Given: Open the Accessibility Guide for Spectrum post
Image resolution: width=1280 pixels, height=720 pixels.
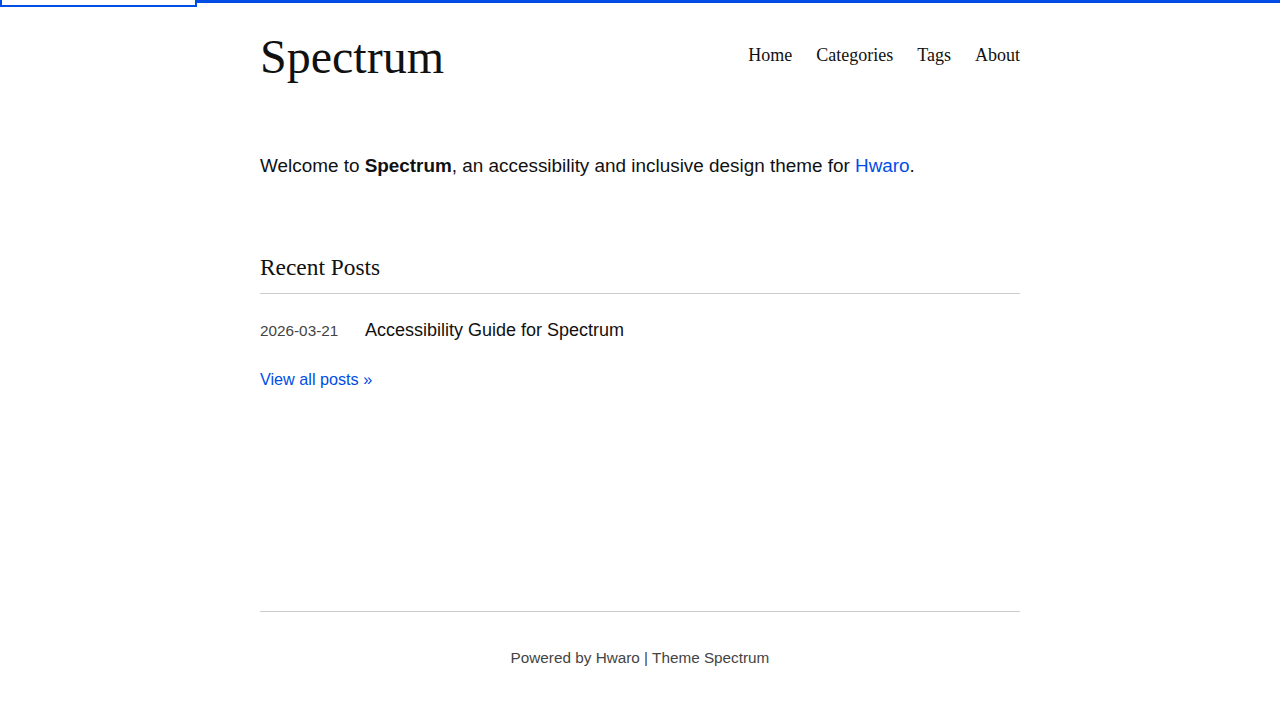Looking at the screenshot, I should [x=494, y=330].
